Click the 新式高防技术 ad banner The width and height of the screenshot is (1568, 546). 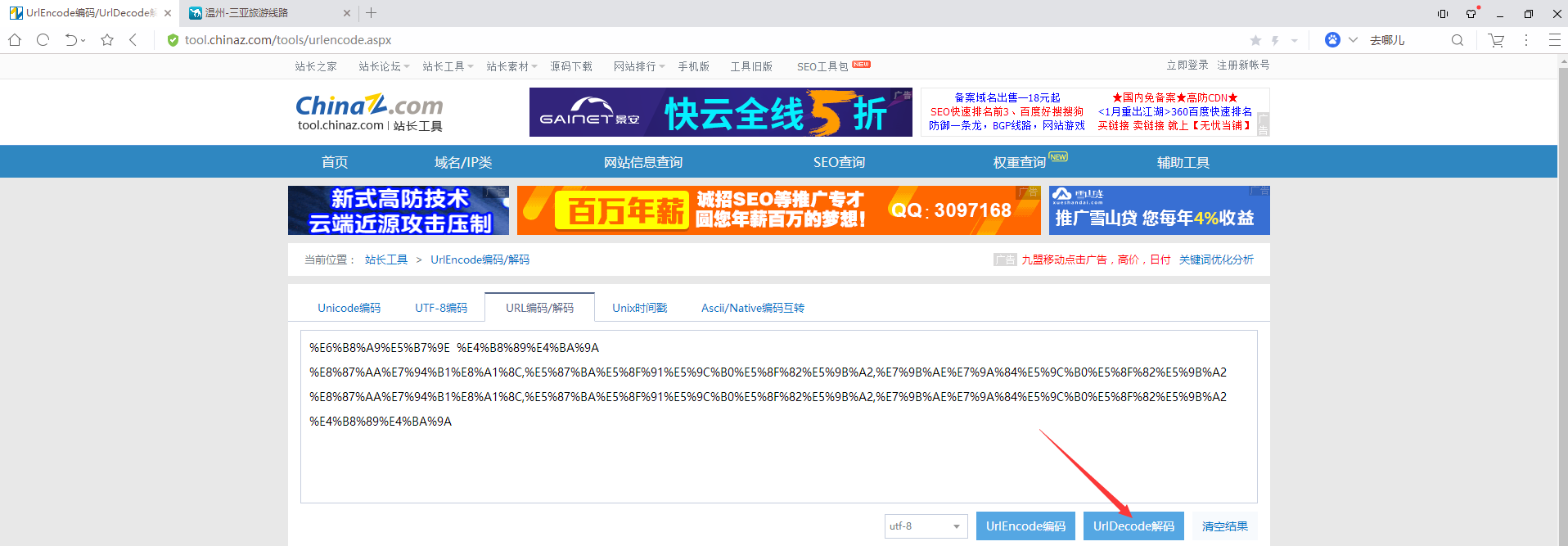[x=399, y=210]
